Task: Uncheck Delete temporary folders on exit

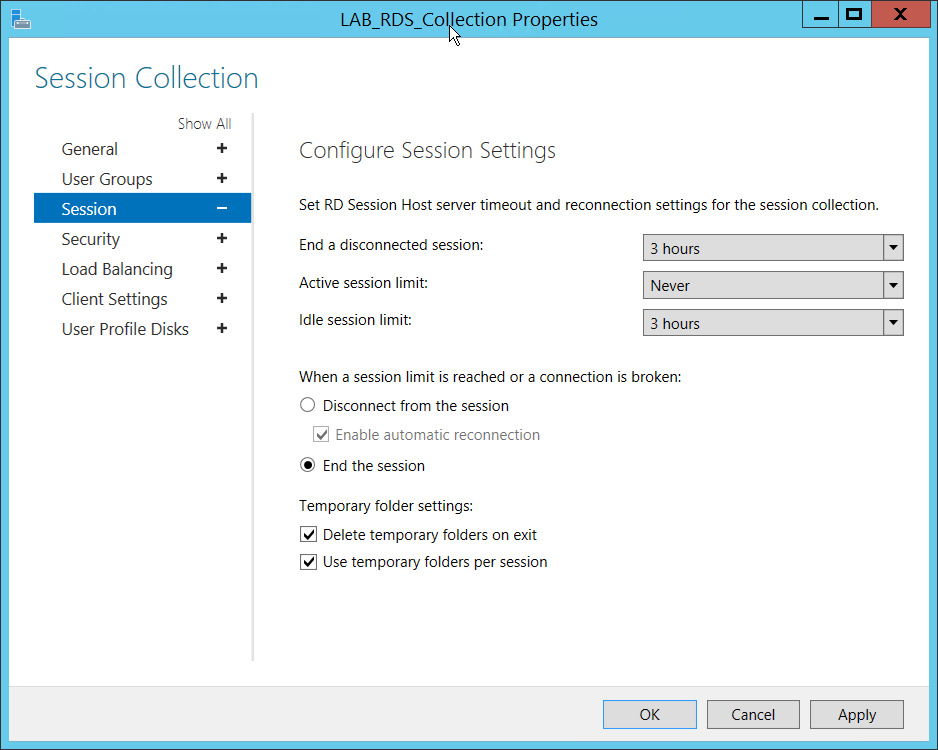Action: click(309, 535)
